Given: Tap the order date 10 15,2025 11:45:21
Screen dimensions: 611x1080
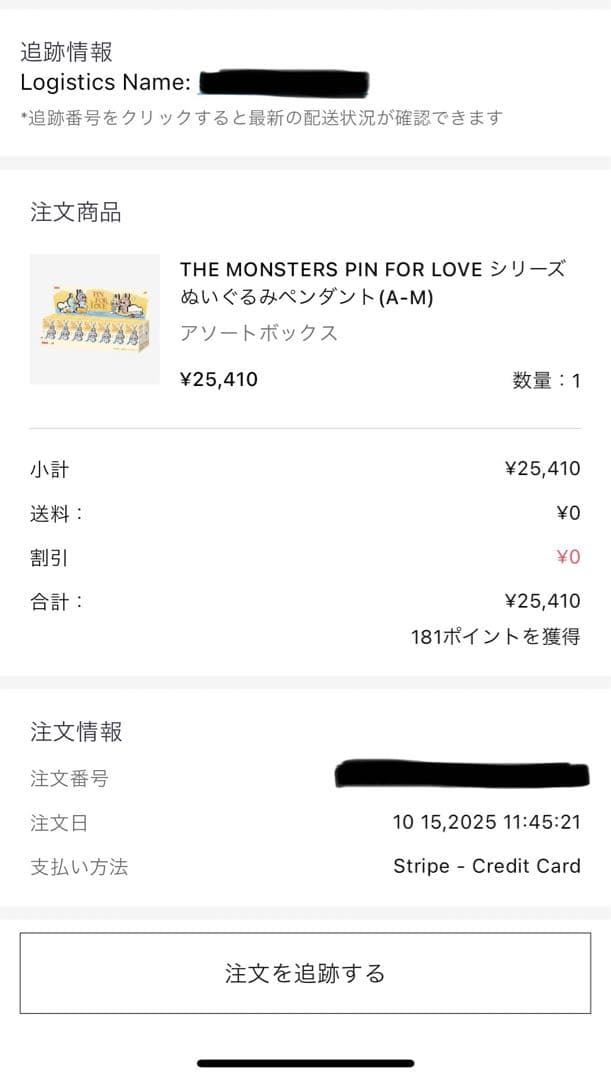Looking at the screenshot, I should [x=487, y=822].
